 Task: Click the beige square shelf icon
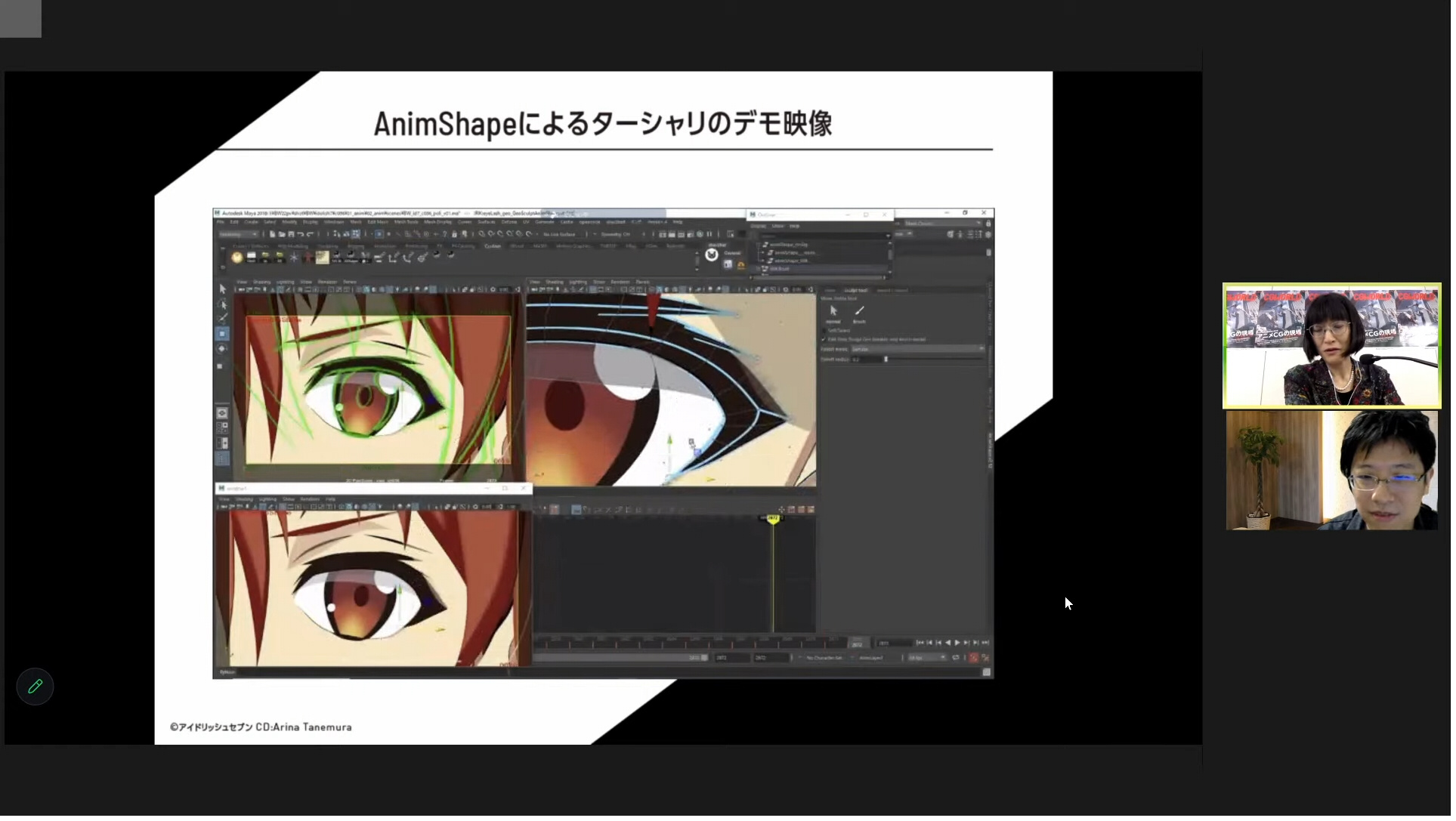pyautogui.click(x=323, y=258)
